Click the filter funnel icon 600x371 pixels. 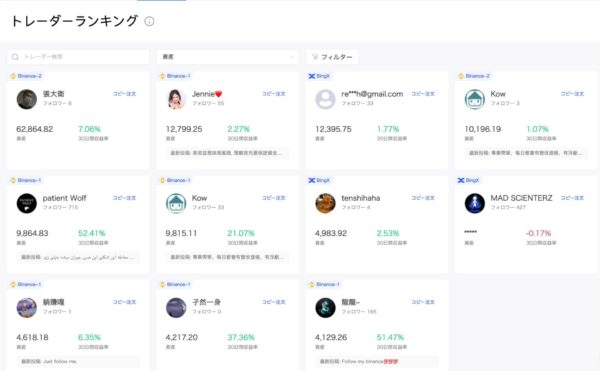(x=315, y=57)
